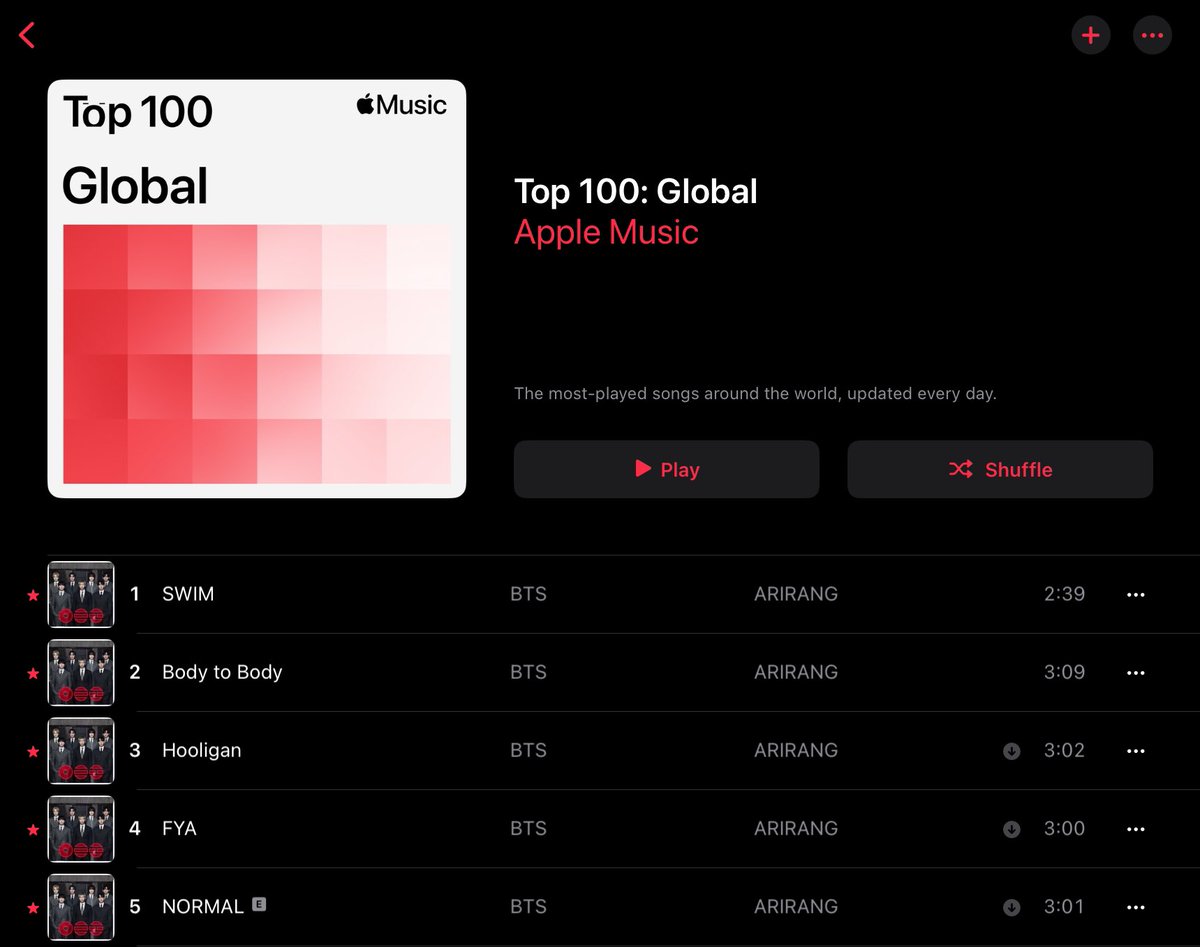Open ARIRANG album in the FYA row

click(796, 828)
